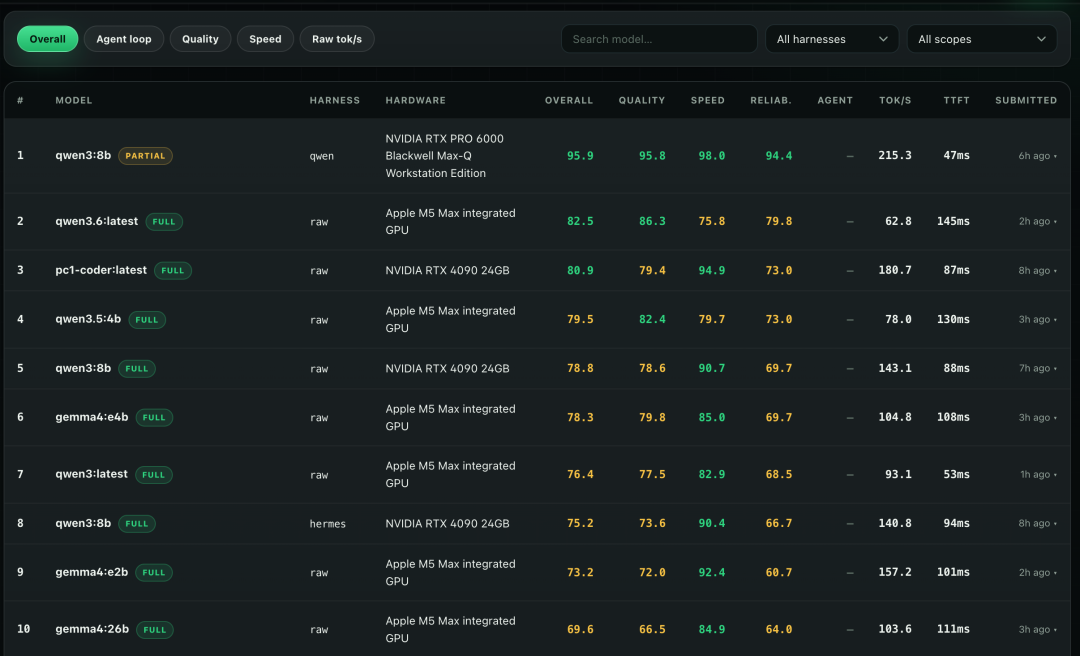This screenshot has width=1080, height=656.
Task: Click reliability score 60.7
Action: [x=779, y=572]
